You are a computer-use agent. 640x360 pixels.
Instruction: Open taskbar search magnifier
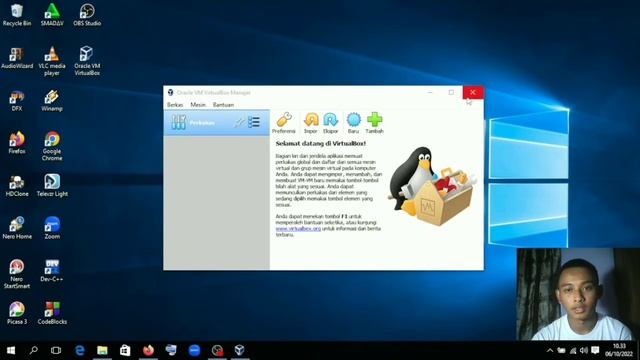[x=33, y=350]
